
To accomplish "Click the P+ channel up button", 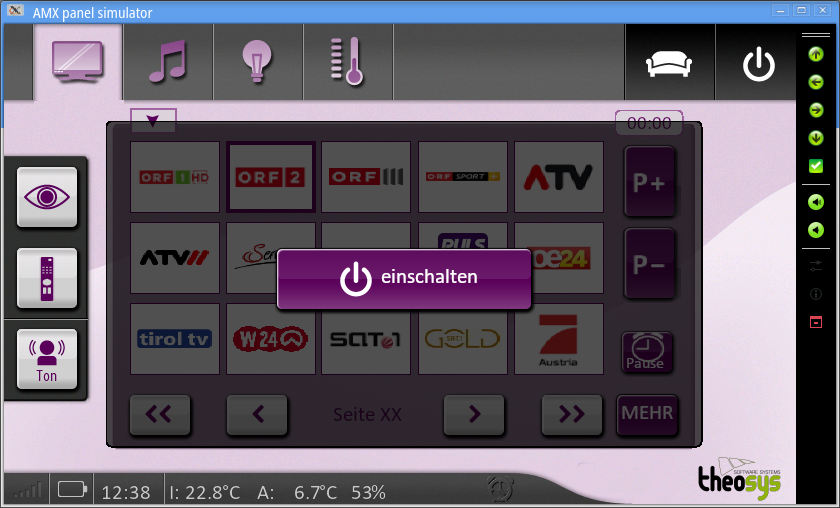I will click(x=649, y=182).
